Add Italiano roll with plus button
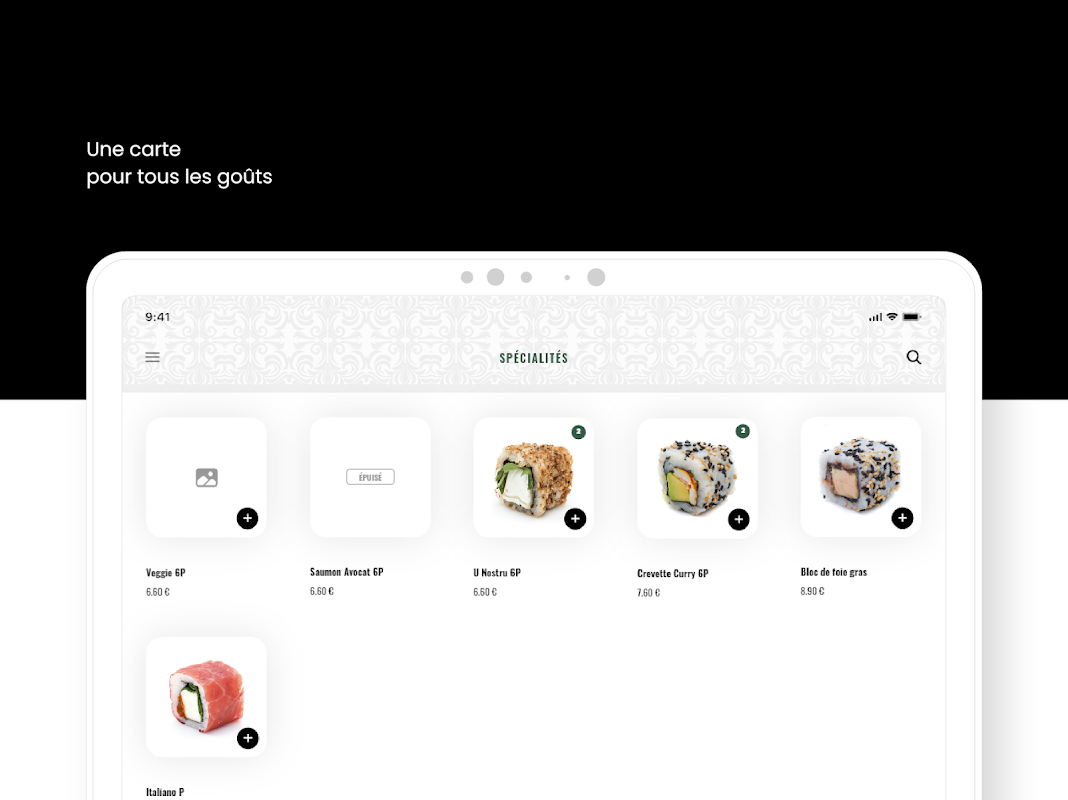The height and width of the screenshot is (800, 1068). tap(247, 738)
